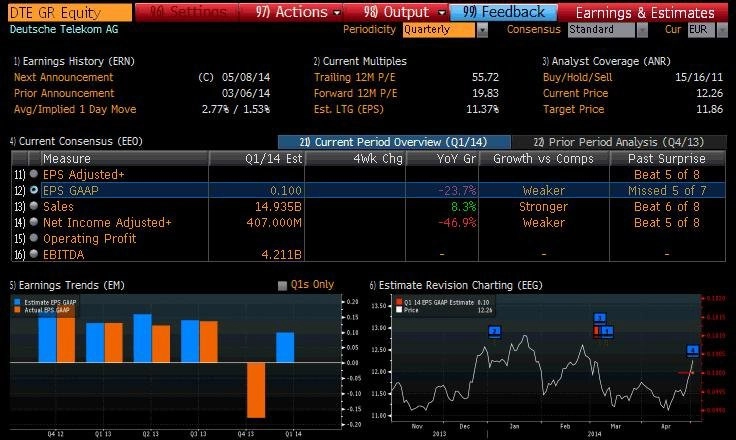This screenshot has width=736, height=440.
Task: Select the Net Income Adjusted+ radio button
Action: click(34, 222)
